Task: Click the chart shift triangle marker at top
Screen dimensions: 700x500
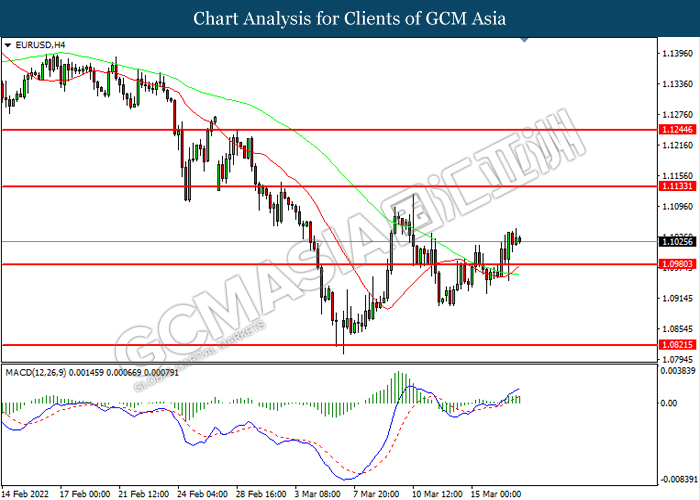Action: click(525, 40)
